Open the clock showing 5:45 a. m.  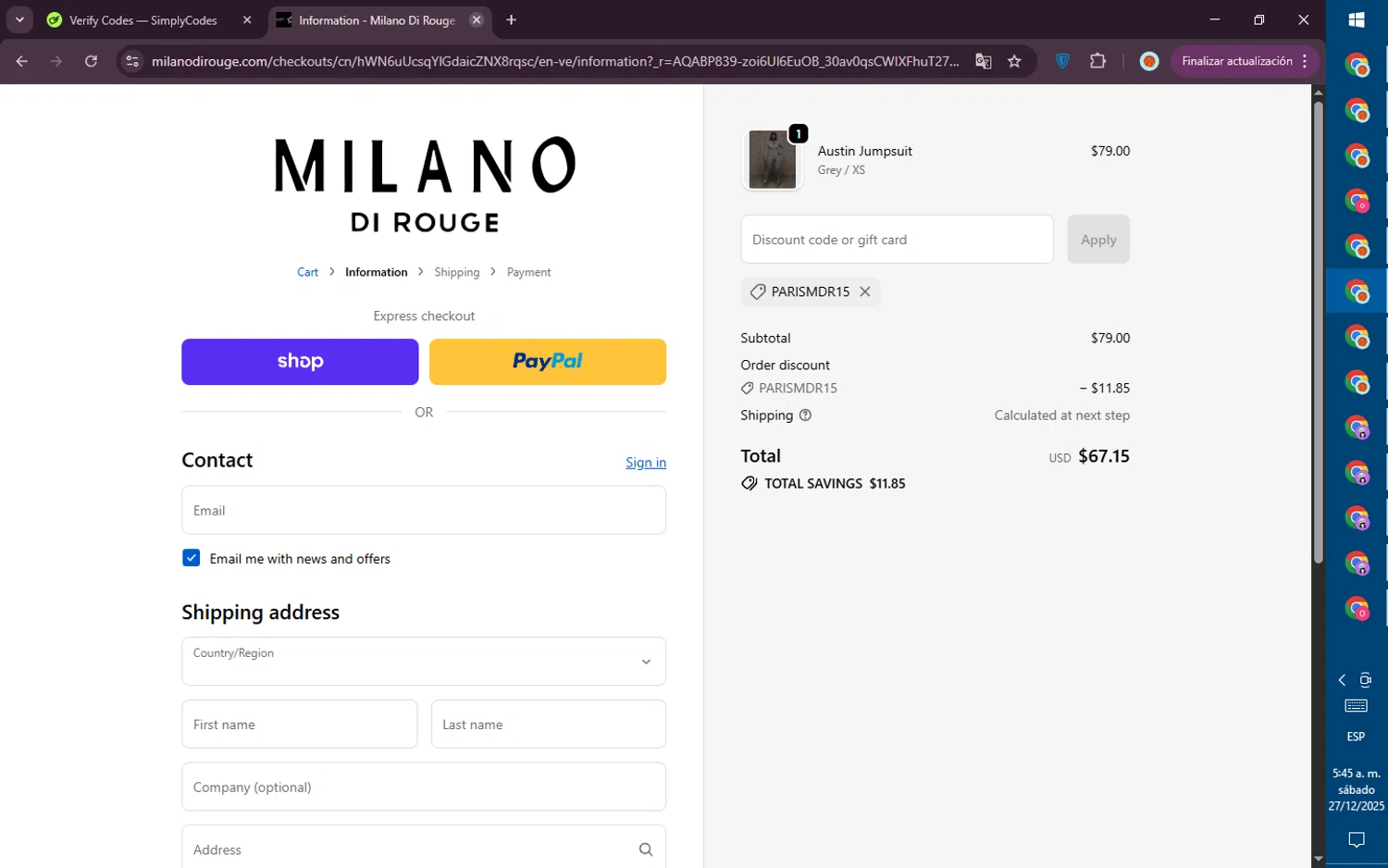(x=1357, y=789)
